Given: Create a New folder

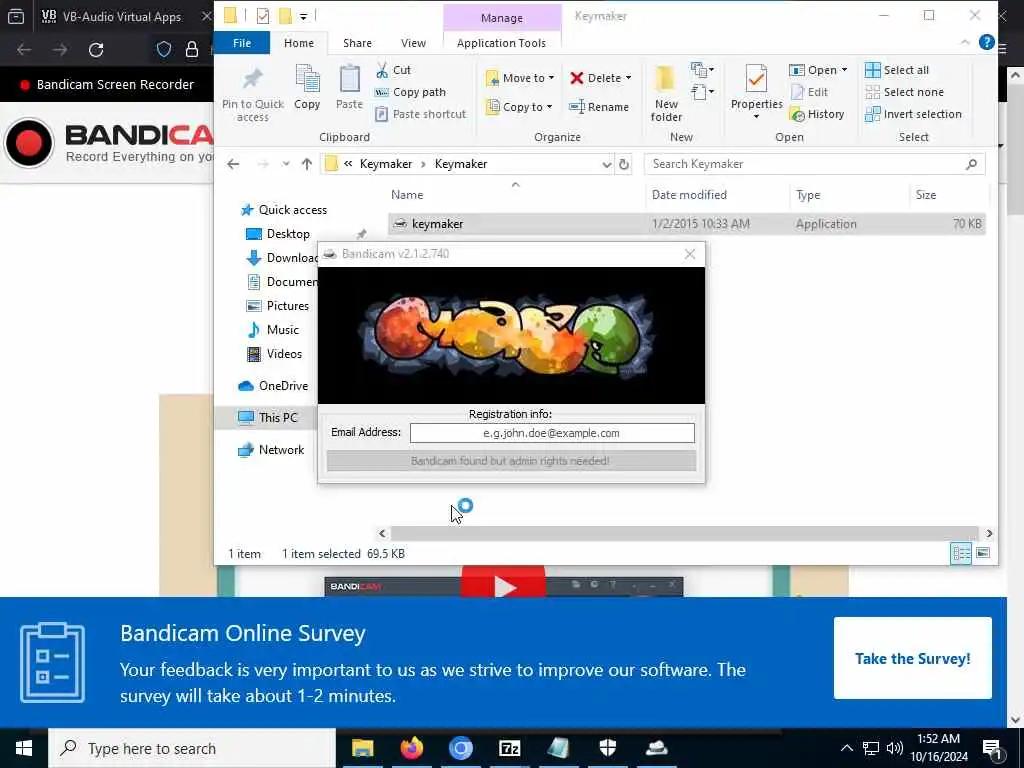Looking at the screenshot, I should pyautogui.click(x=665, y=93).
